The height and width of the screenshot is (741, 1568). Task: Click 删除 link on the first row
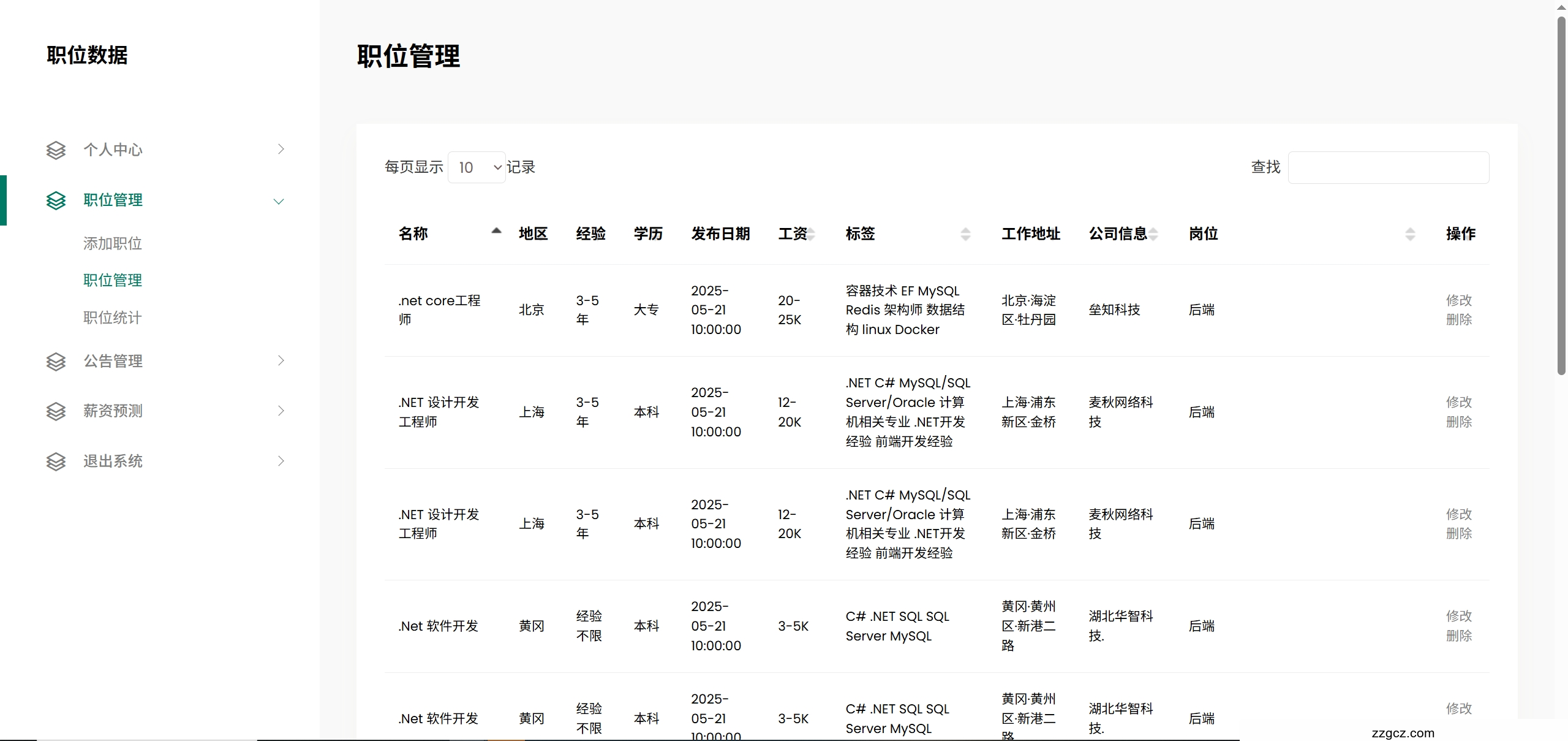pyautogui.click(x=1460, y=319)
